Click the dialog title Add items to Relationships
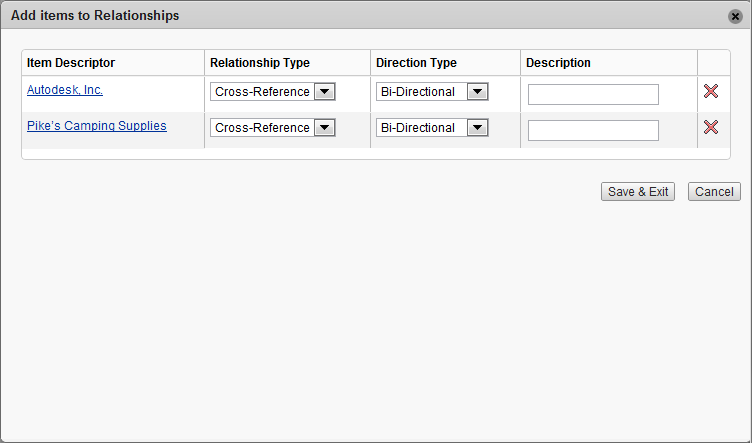This screenshot has width=752, height=443. 95,15
